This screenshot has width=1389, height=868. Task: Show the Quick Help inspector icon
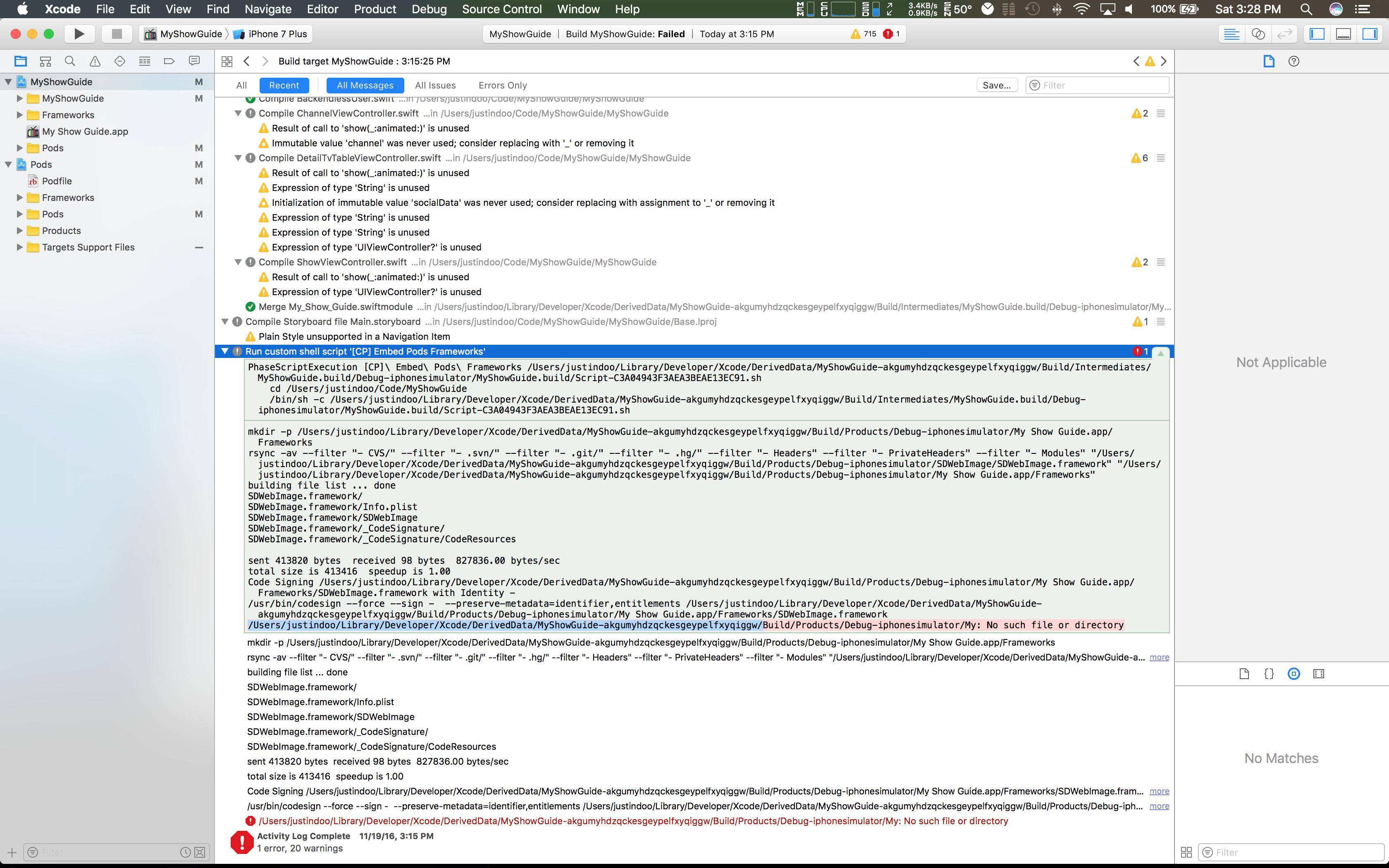click(1294, 61)
